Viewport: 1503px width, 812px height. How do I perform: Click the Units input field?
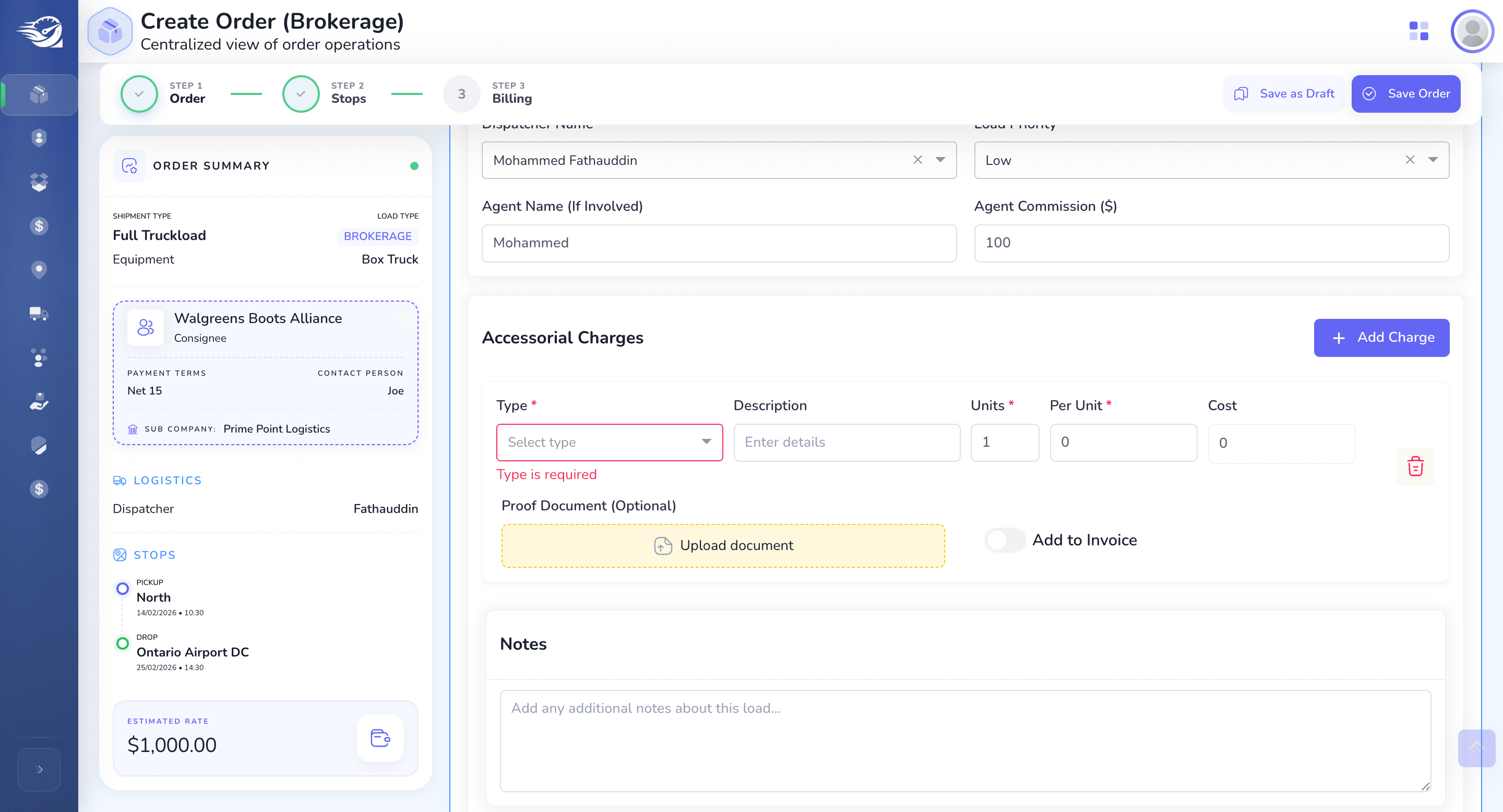point(1004,442)
